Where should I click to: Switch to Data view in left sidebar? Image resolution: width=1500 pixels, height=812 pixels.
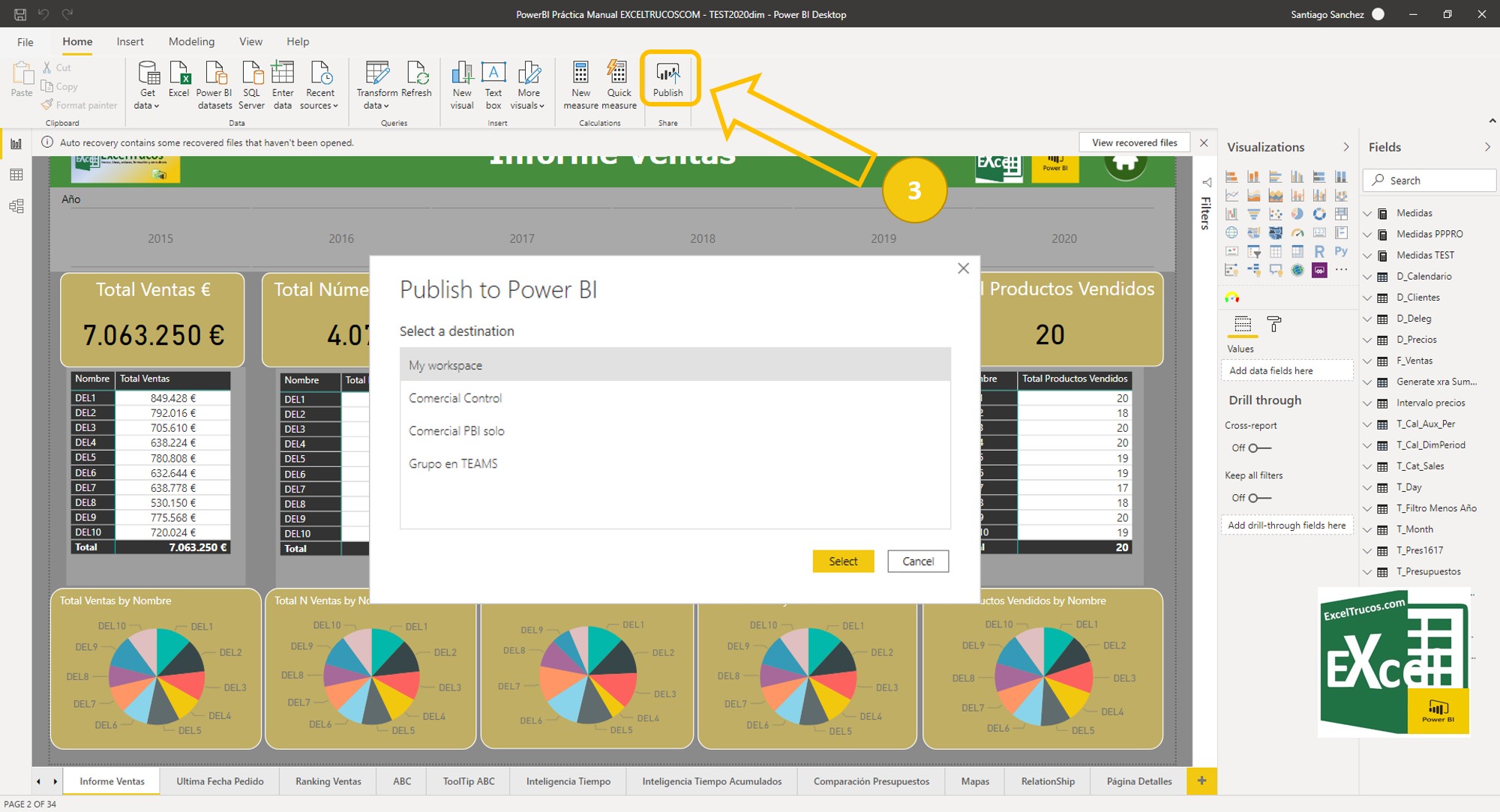click(x=16, y=175)
